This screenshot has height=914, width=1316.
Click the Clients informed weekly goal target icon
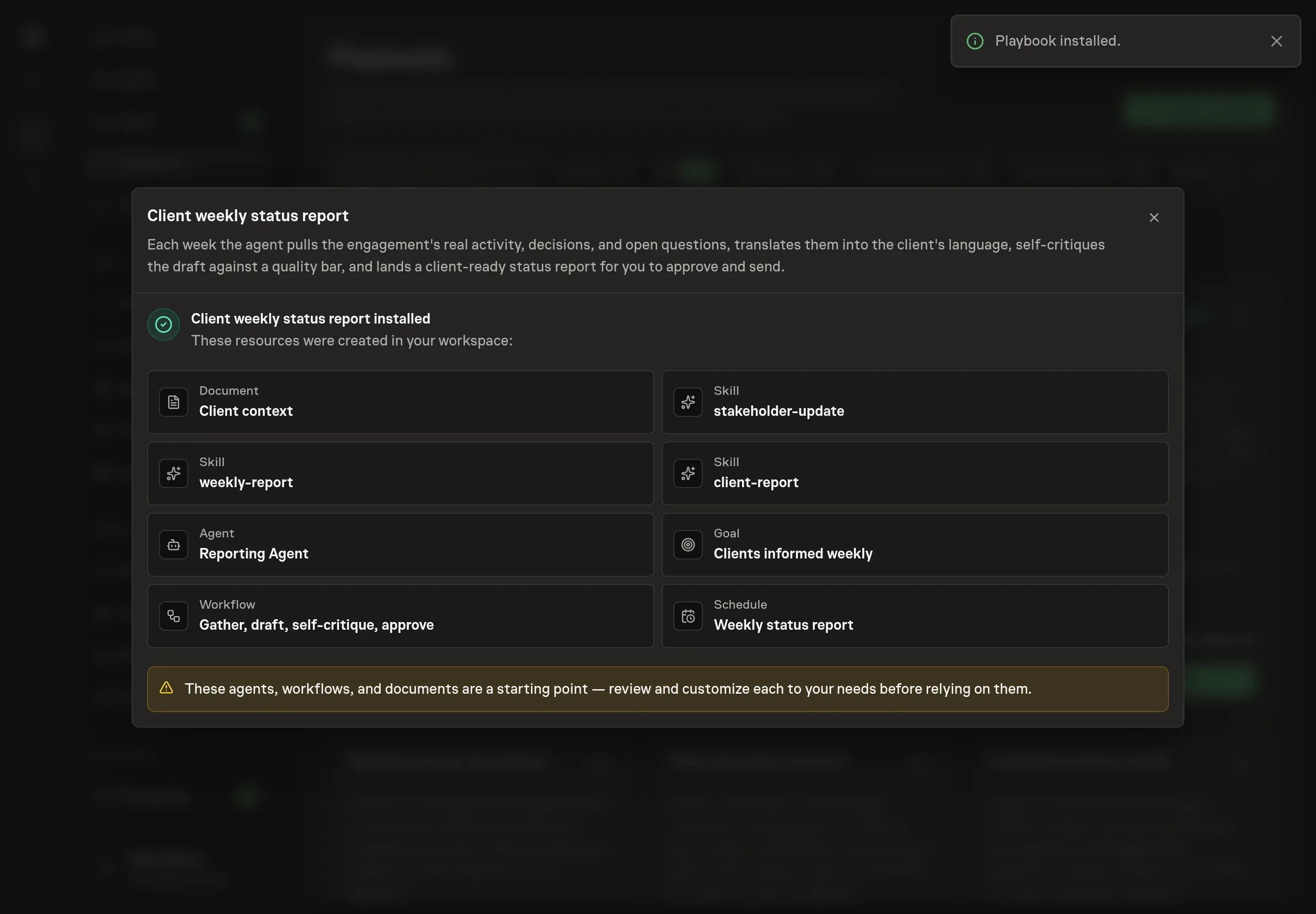[x=688, y=545]
